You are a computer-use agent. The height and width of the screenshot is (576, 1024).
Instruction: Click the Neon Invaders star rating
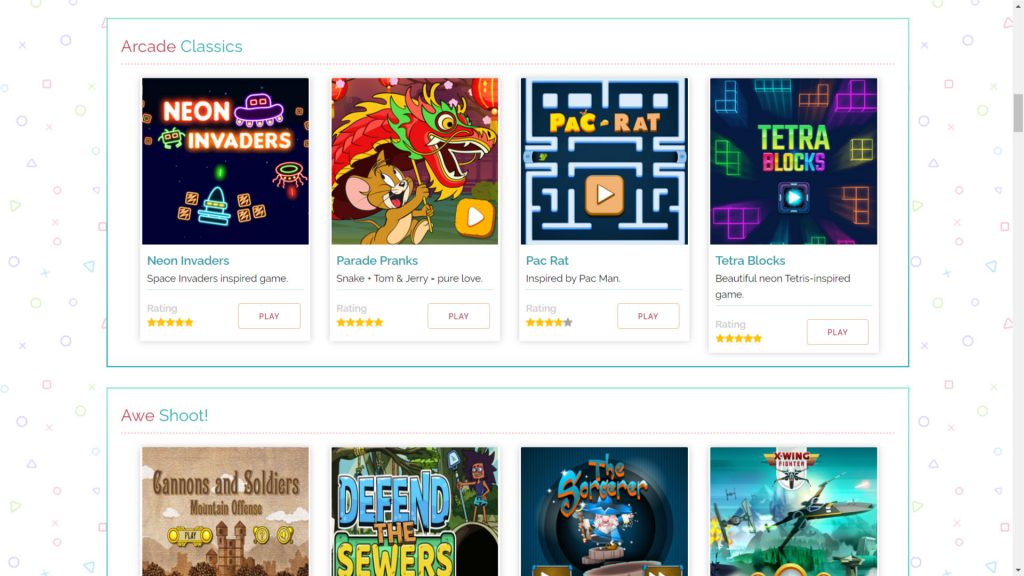tap(170, 322)
